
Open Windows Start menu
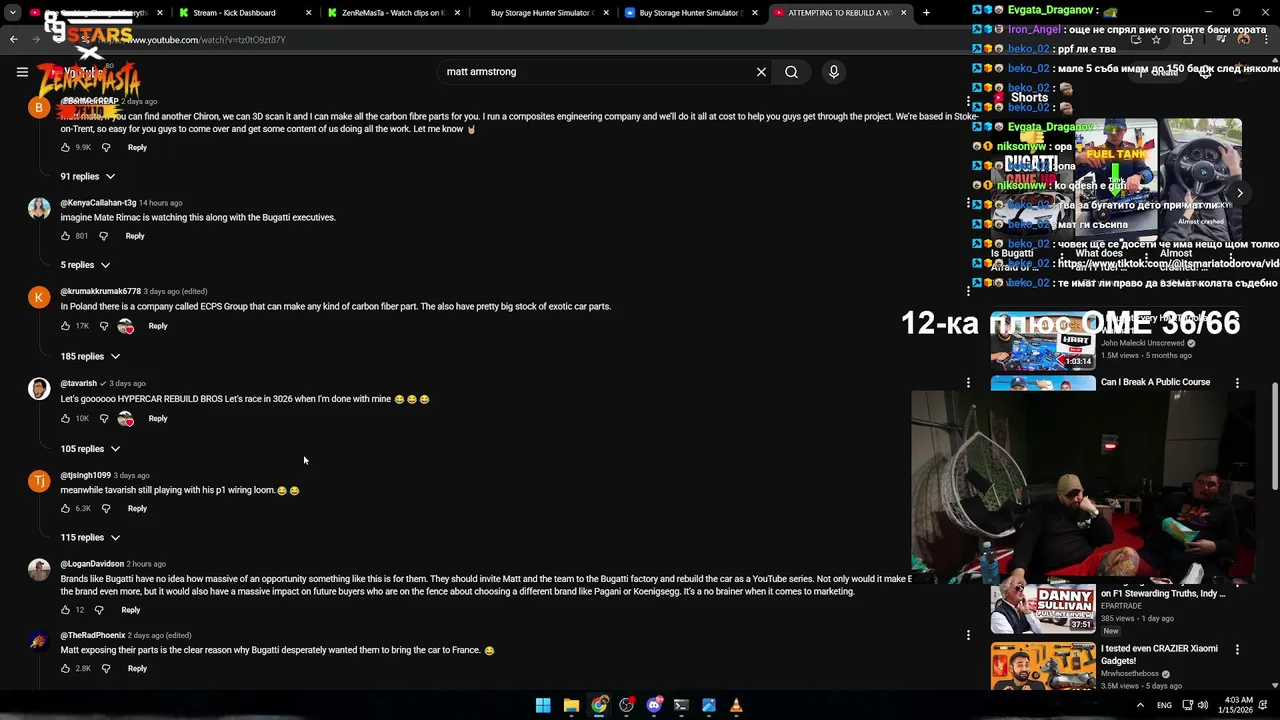[x=543, y=705]
